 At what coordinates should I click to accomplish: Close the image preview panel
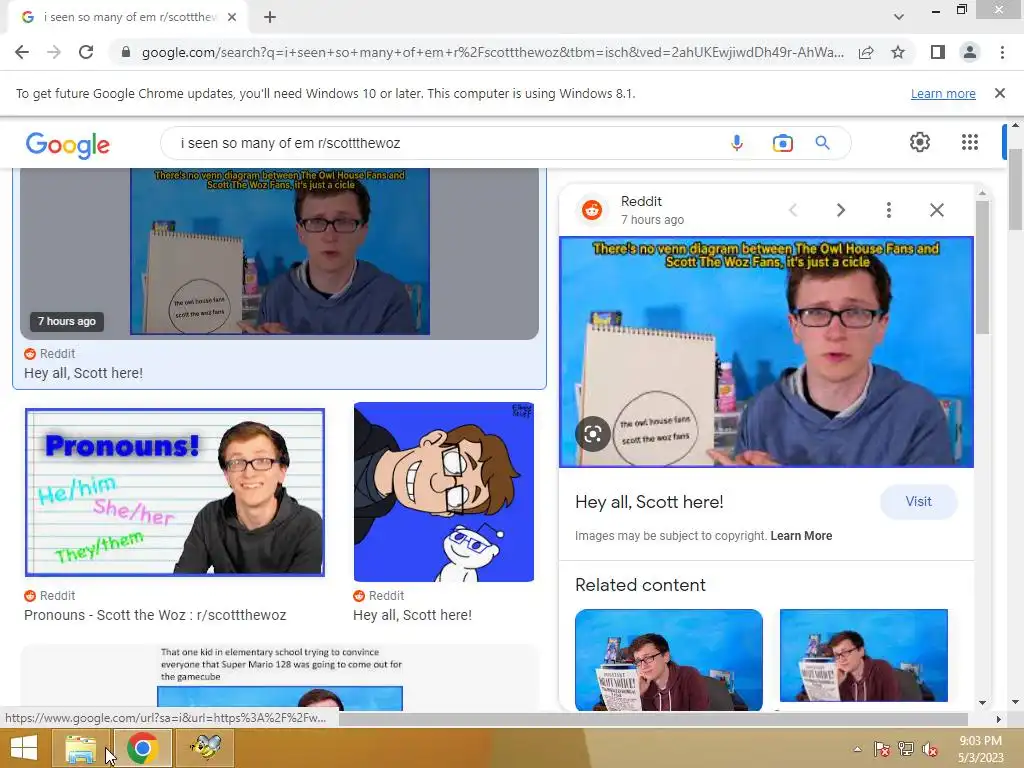936,210
